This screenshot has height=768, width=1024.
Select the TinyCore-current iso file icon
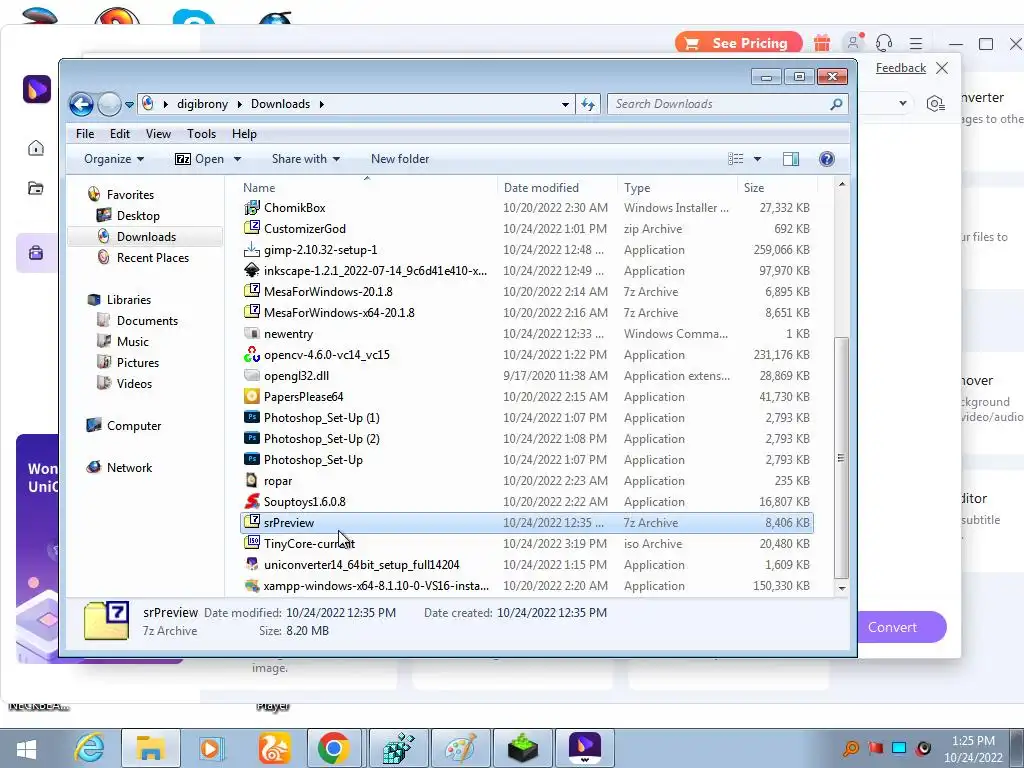[x=251, y=543]
